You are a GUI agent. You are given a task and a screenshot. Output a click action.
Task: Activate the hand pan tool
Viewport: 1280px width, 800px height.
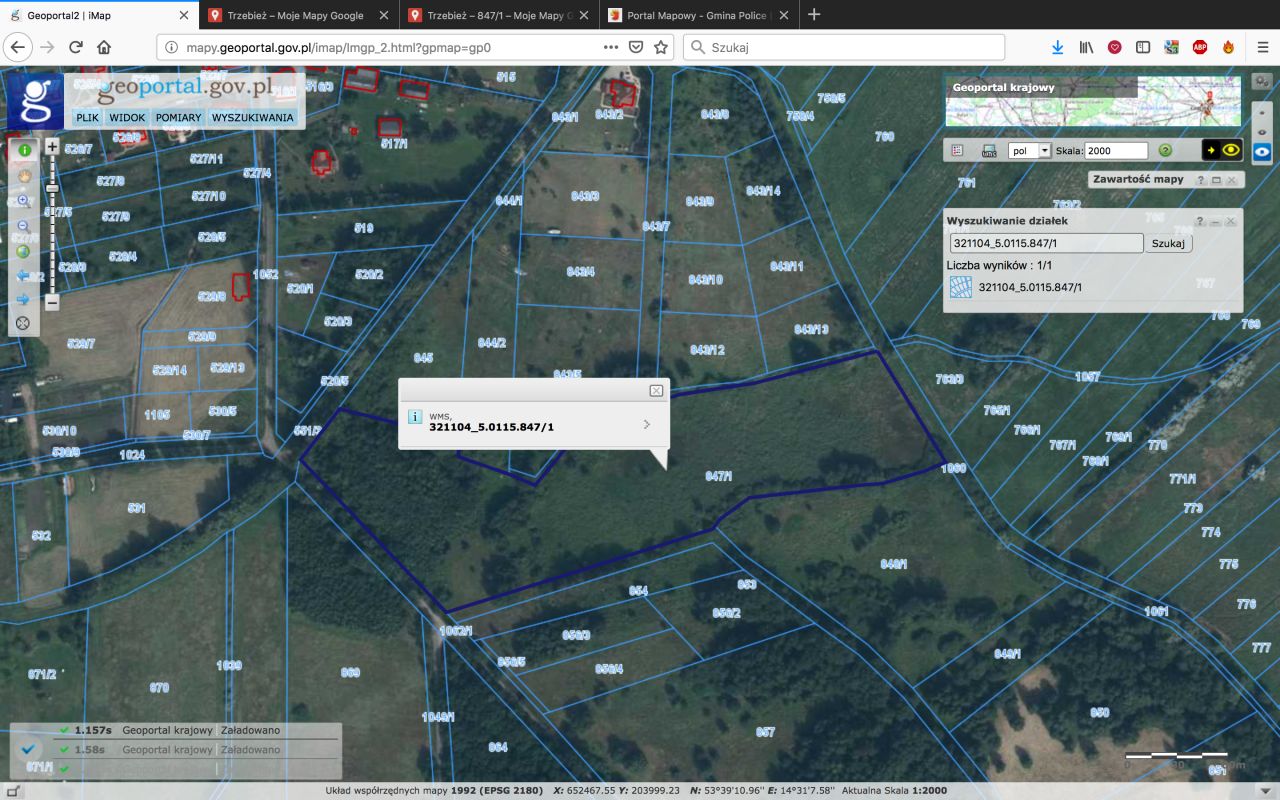[x=23, y=175]
